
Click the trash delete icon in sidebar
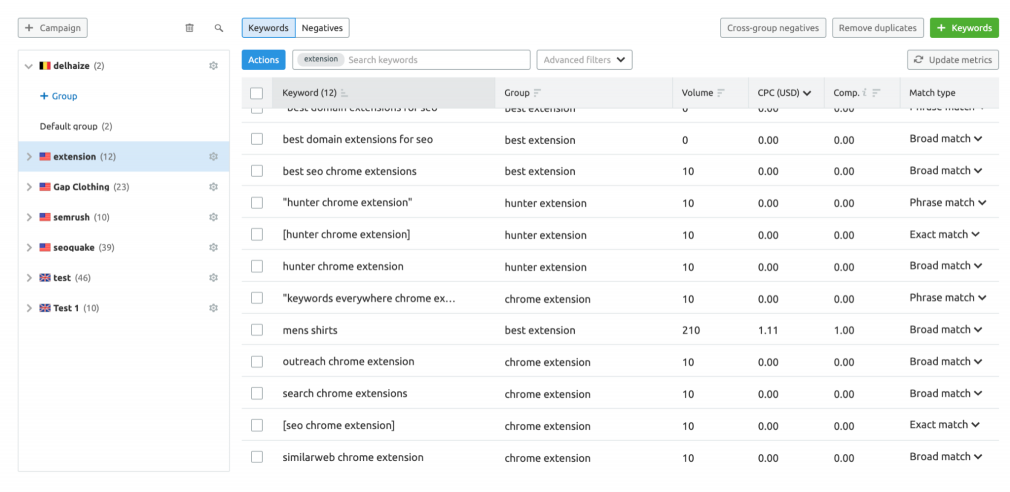tap(189, 28)
